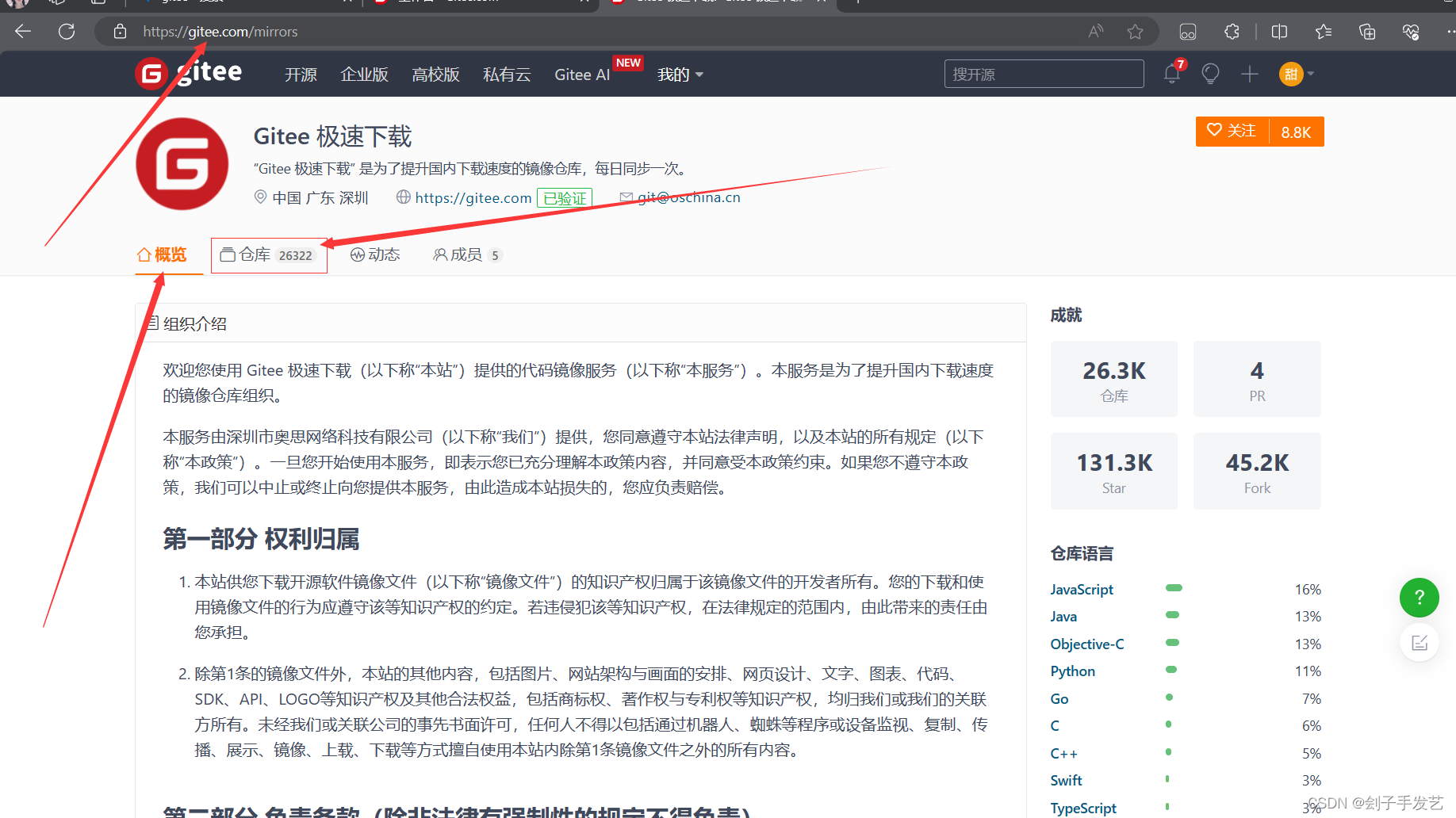Click the Python 11% percentage value

click(1308, 671)
